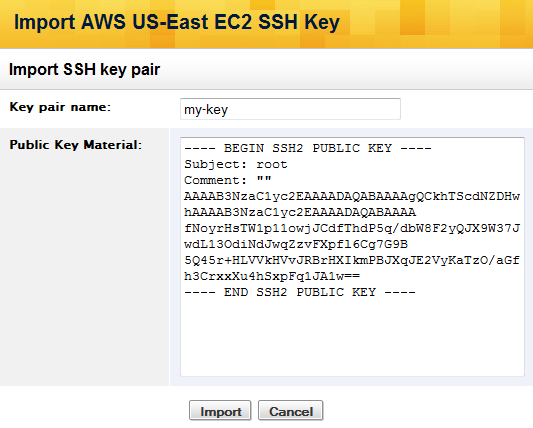Cancel the SSH key import
Screen dimensions: 533x428
[x=291, y=411]
